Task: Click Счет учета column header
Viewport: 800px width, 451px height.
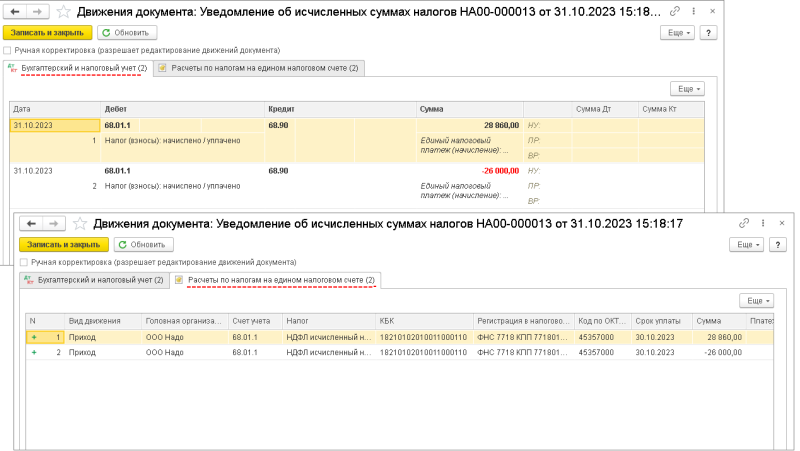Action: [255, 321]
